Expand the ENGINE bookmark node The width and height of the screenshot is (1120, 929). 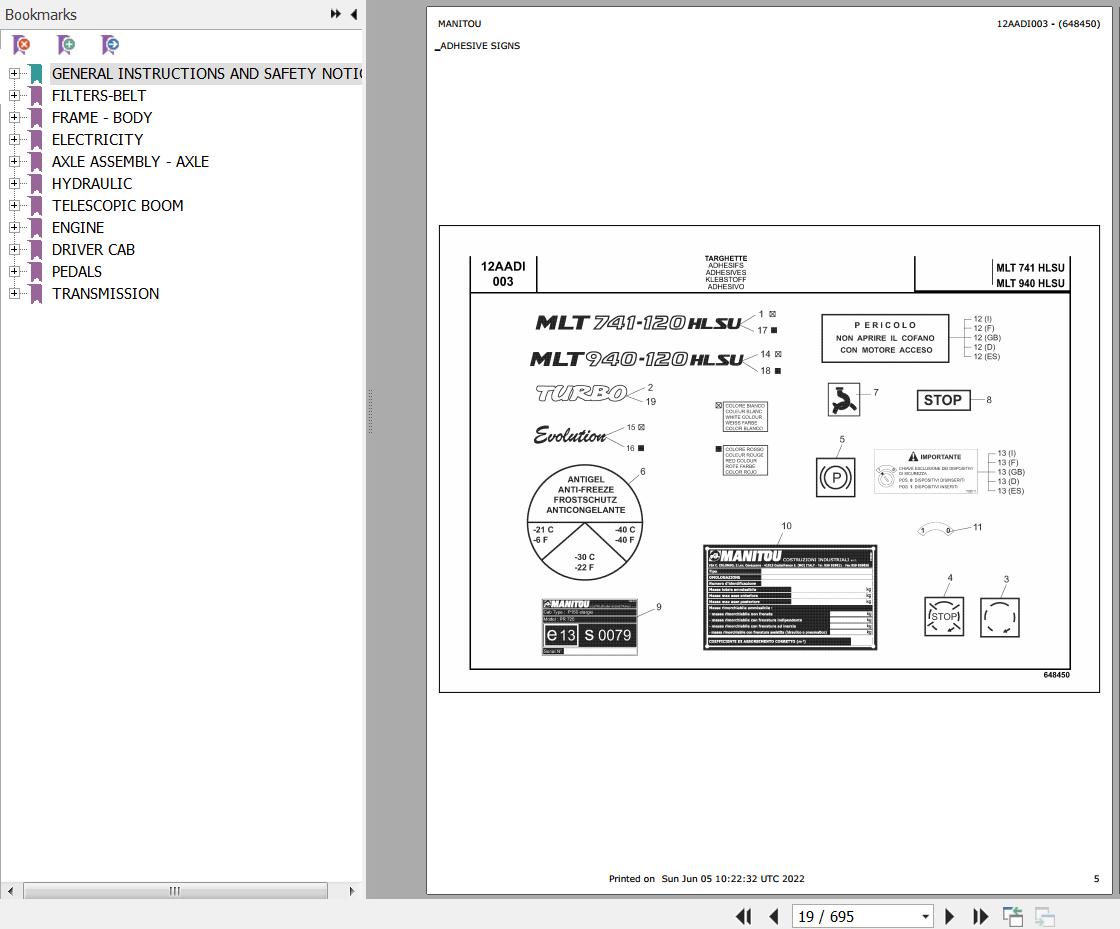[14, 228]
